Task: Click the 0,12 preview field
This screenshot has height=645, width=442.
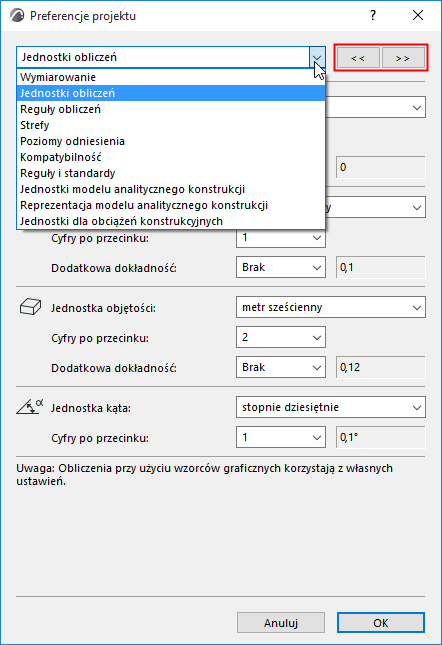Action: [x=381, y=367]
